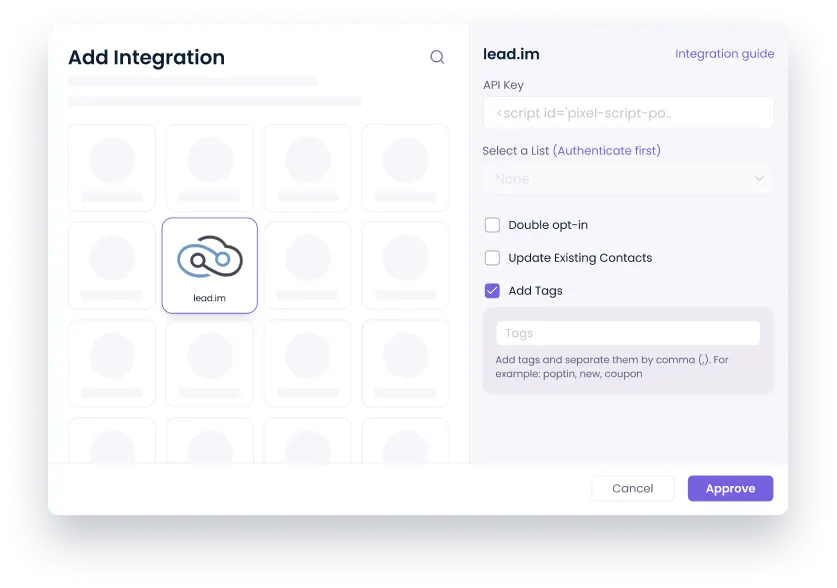
Task: Enable the Double opt-in checkbox
Action: tap(492, 225)
